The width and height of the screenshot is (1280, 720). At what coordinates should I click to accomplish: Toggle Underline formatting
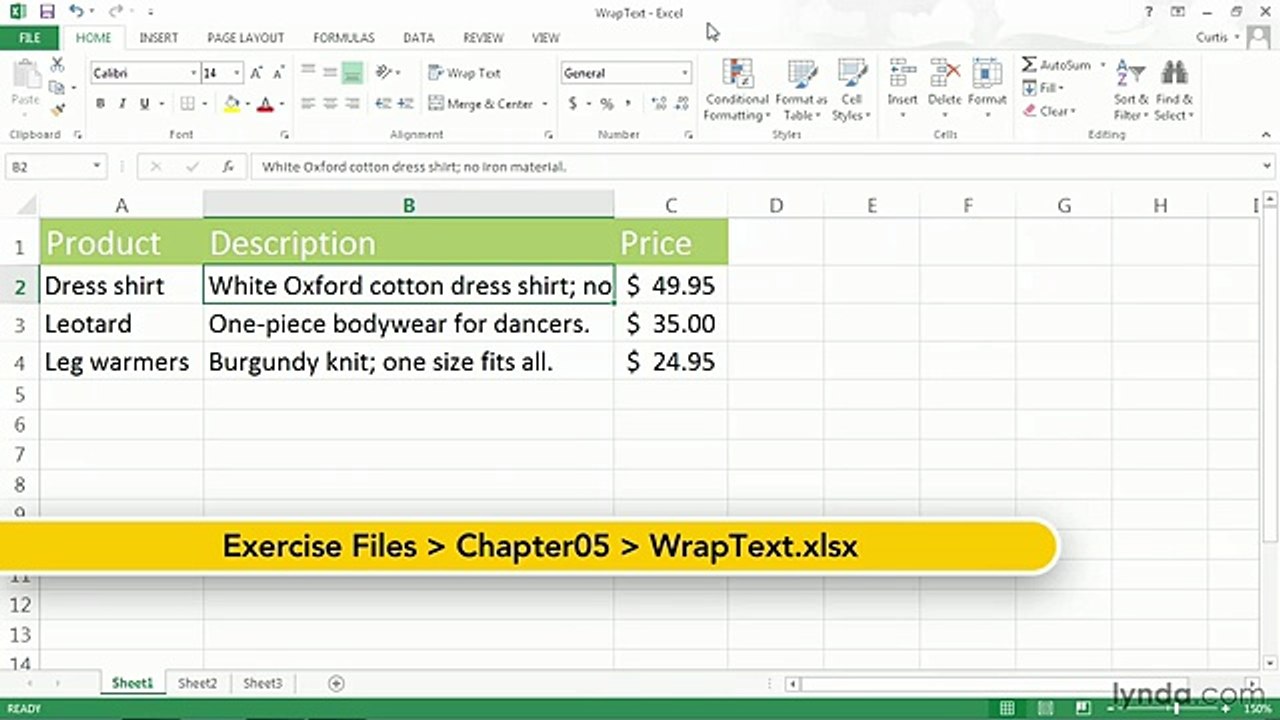pos(144,104)
